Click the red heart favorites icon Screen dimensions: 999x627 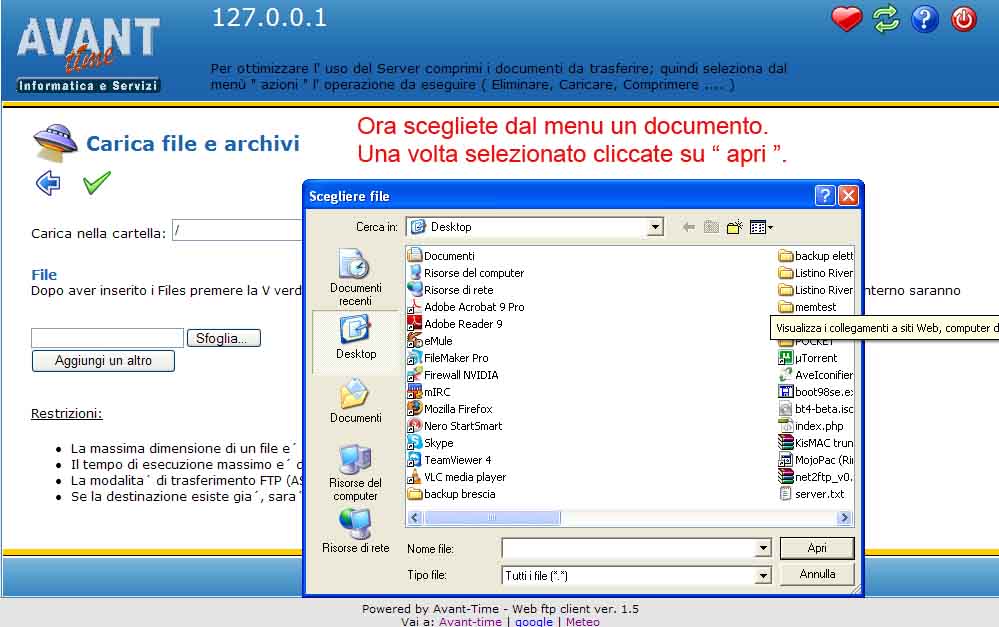[x=846, y=19]
